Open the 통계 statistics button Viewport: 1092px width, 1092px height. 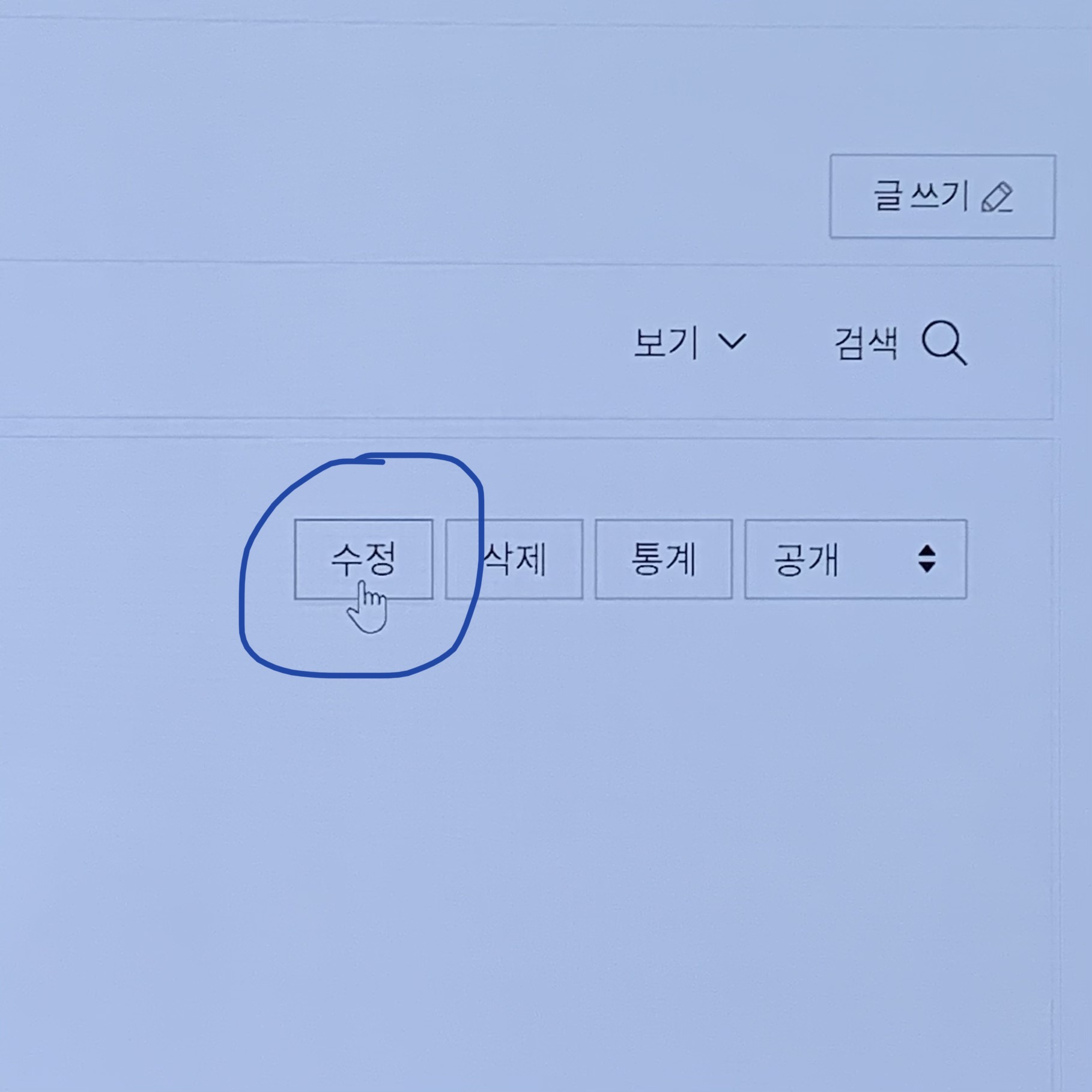coord(664,559)
